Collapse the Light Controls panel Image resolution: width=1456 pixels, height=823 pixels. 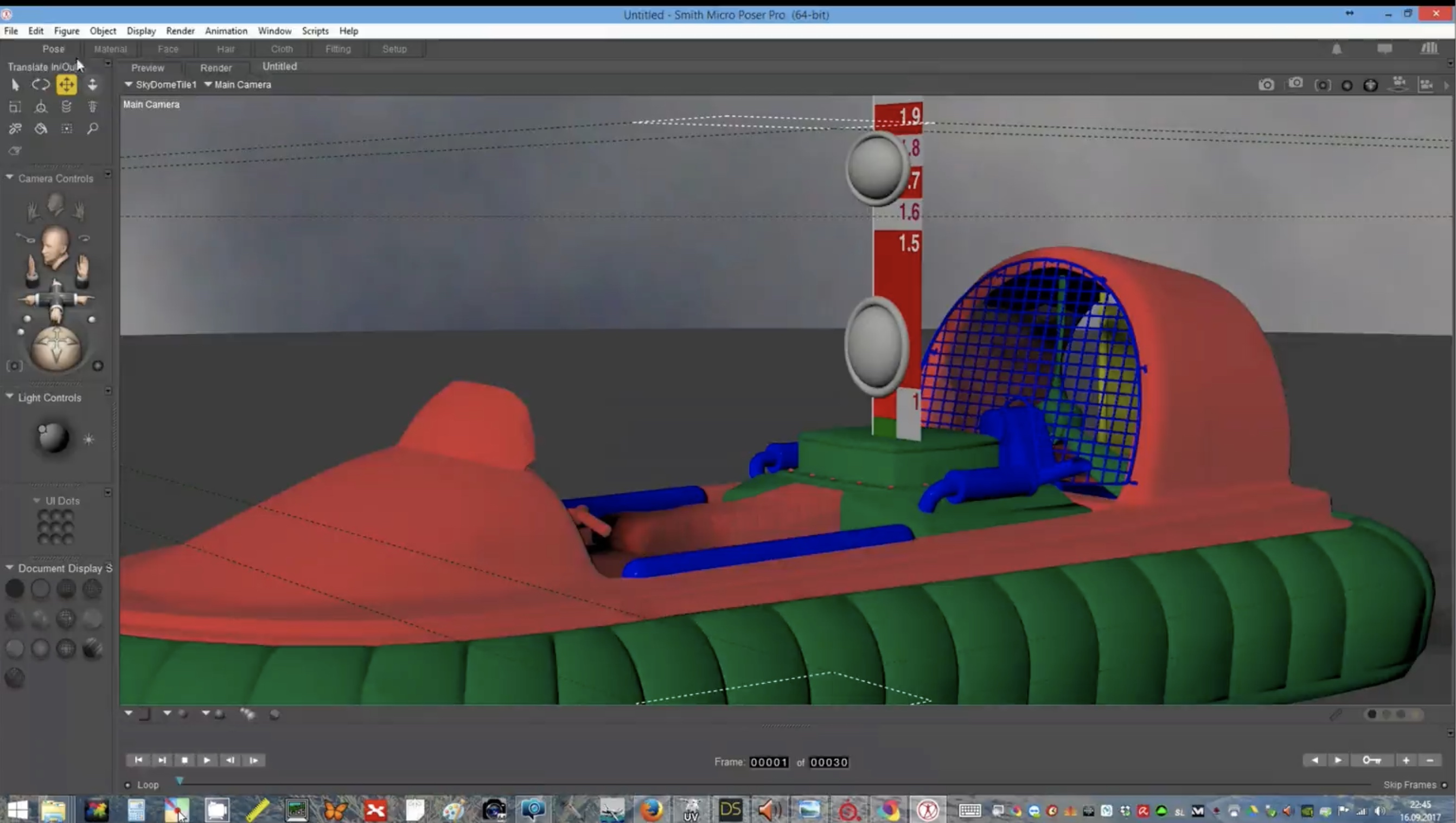click(10, 397)
